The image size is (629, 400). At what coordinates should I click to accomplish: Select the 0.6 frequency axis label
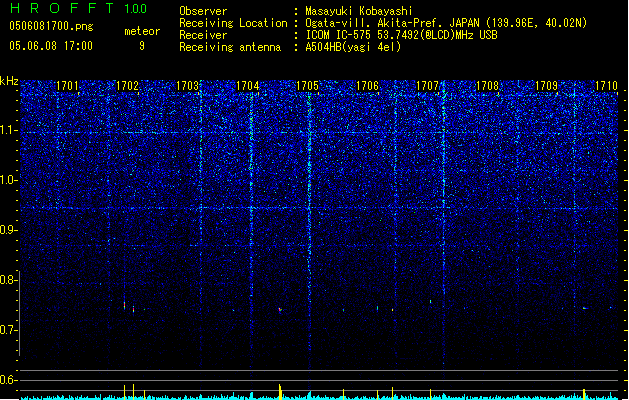(x=8, y=380)
